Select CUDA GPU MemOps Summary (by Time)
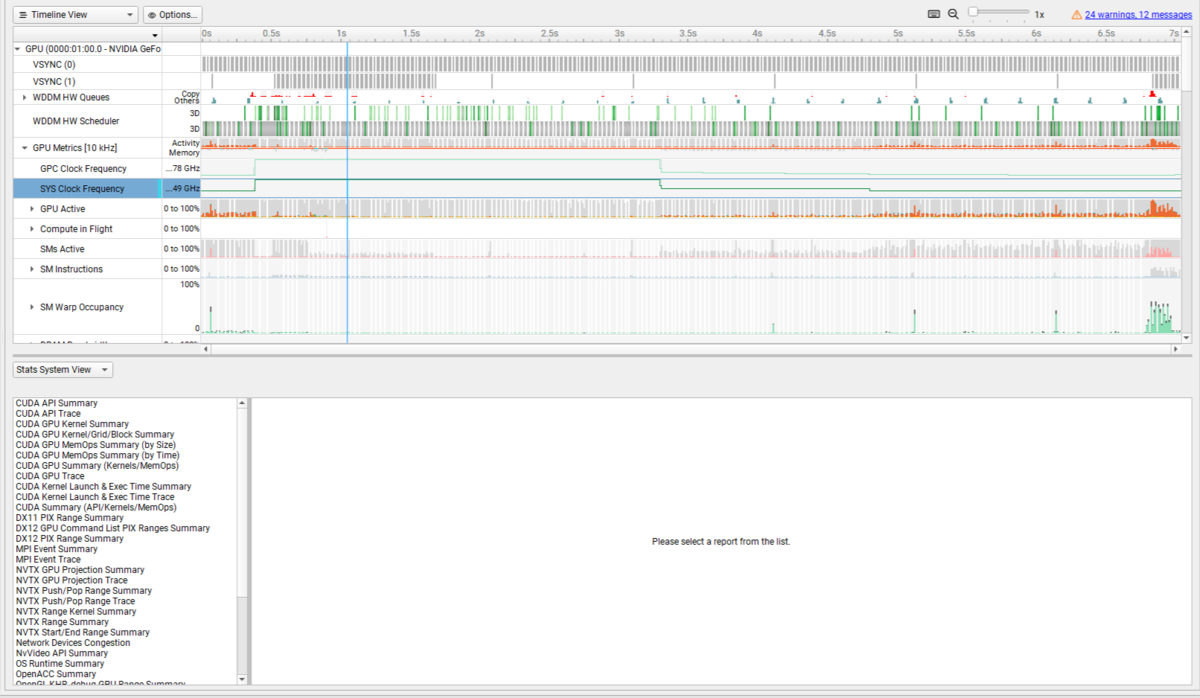The width and height of the screenshot is (1200, 698). 97,455
